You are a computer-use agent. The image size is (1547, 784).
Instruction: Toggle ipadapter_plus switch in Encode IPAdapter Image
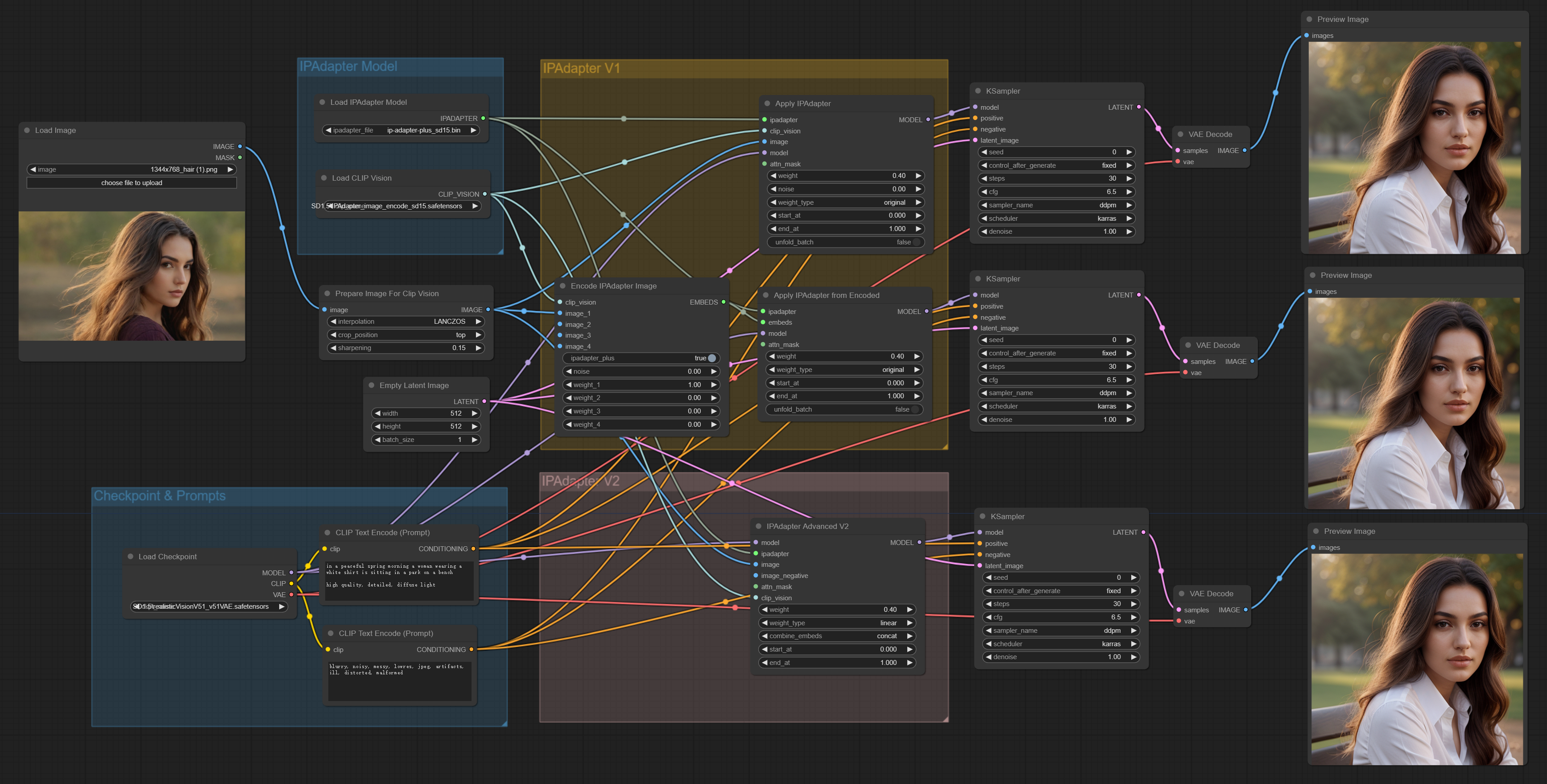pos(711,359)
